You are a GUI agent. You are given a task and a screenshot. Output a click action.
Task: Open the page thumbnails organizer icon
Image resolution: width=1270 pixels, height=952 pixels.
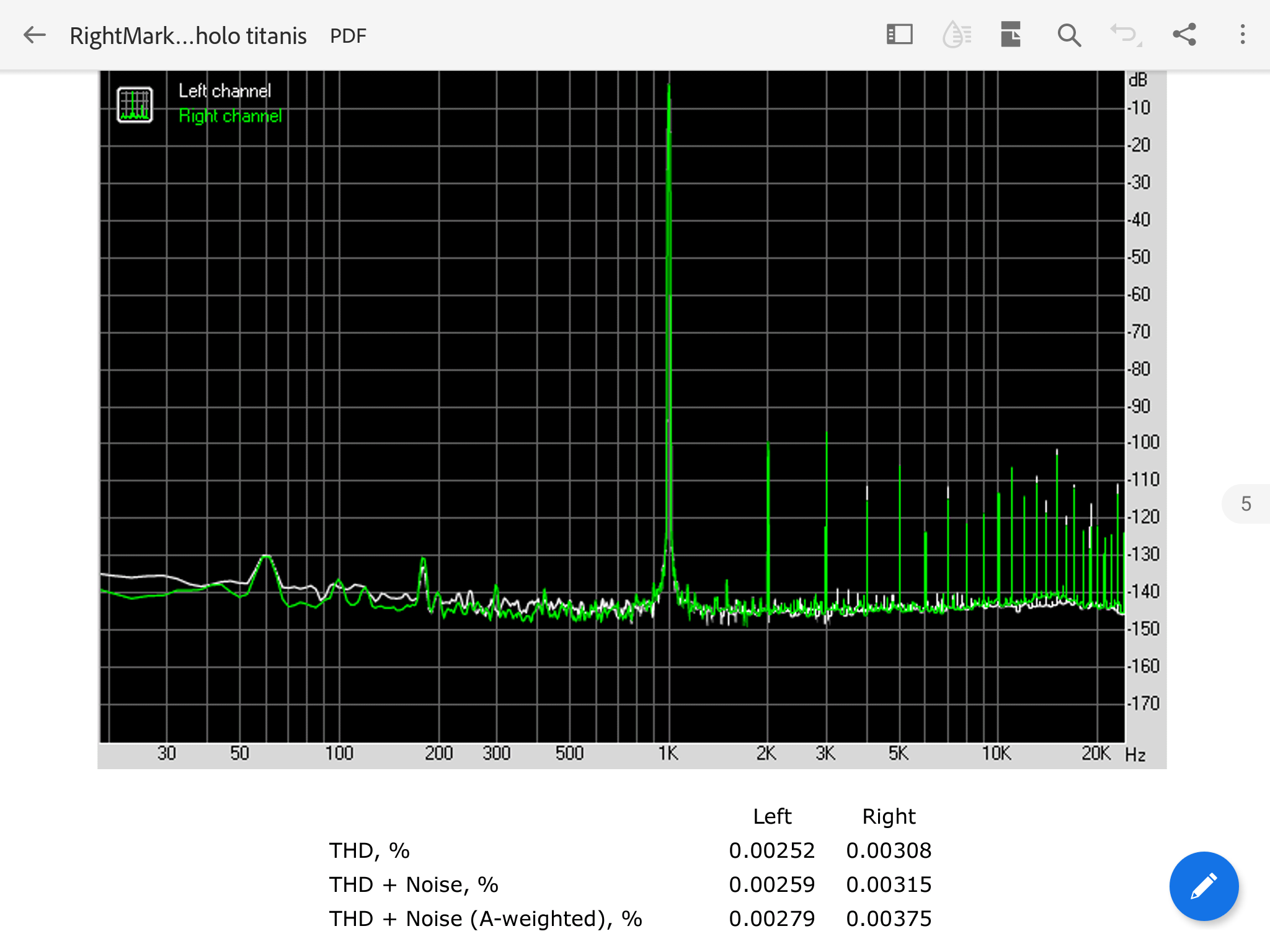(x=1011, y=35)
